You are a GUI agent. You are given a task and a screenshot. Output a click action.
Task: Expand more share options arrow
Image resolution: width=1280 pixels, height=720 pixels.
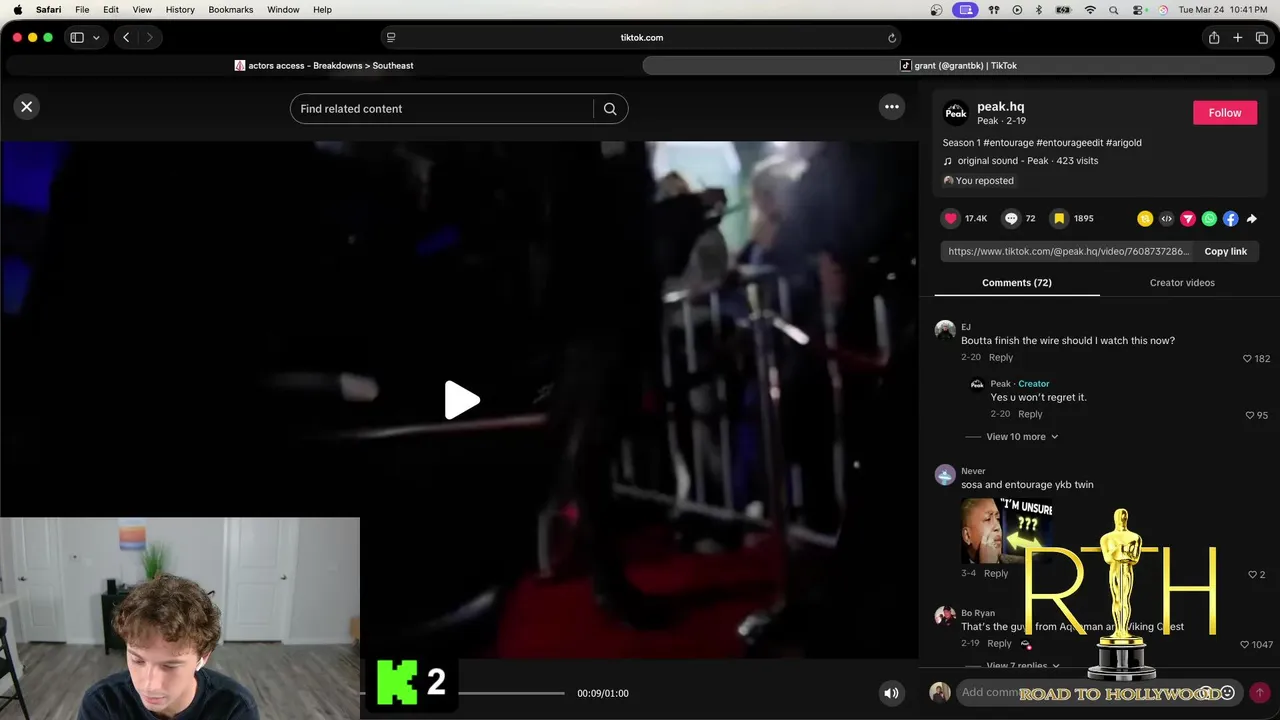1252,219
